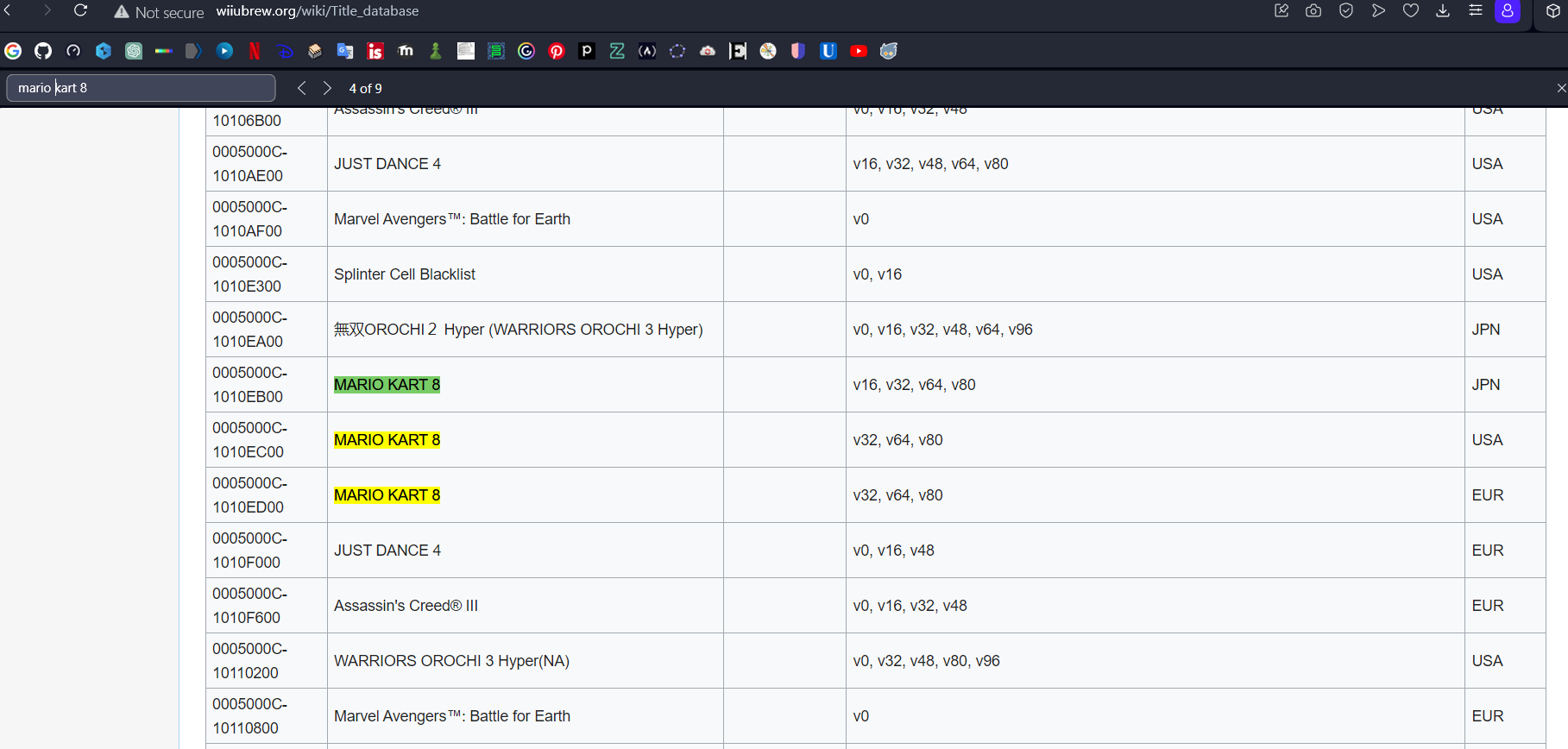Image resolution: width=1568 pixels, height=749 pixels.
Task: Jump to next find match
Action: (x=327, y=88)
